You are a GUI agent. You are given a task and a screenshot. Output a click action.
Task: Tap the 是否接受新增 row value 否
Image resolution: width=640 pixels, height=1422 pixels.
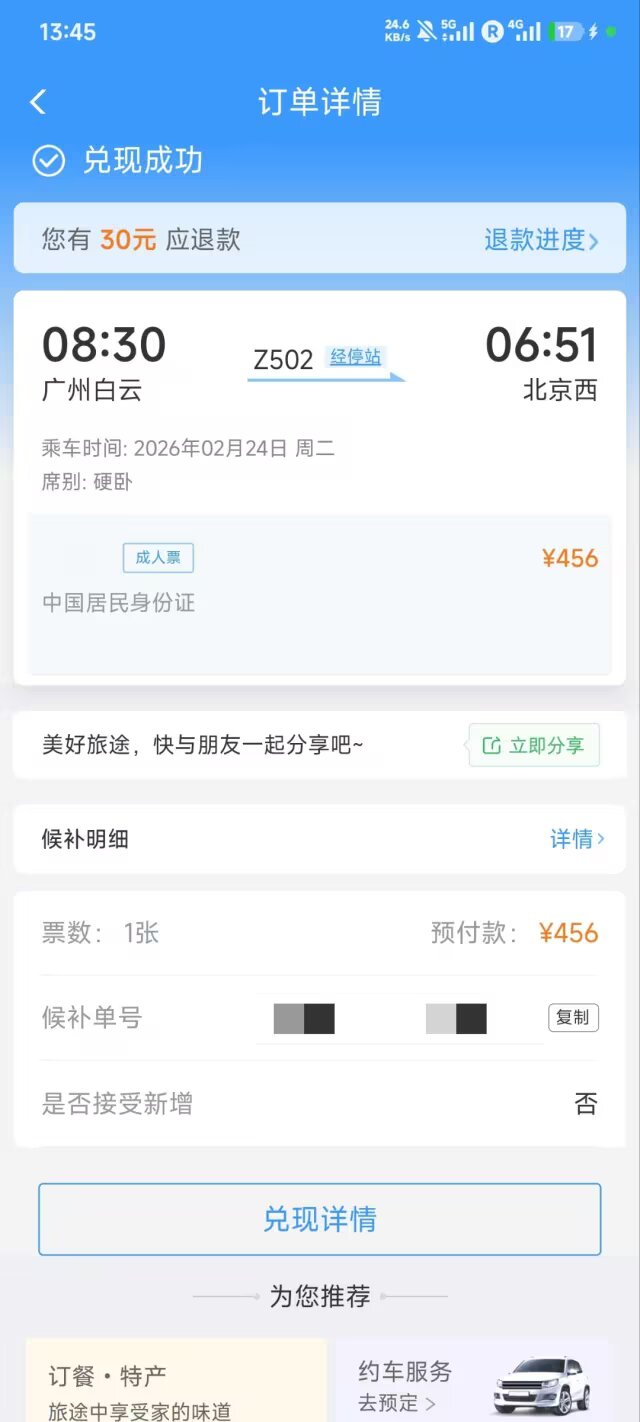[586, 1104]
